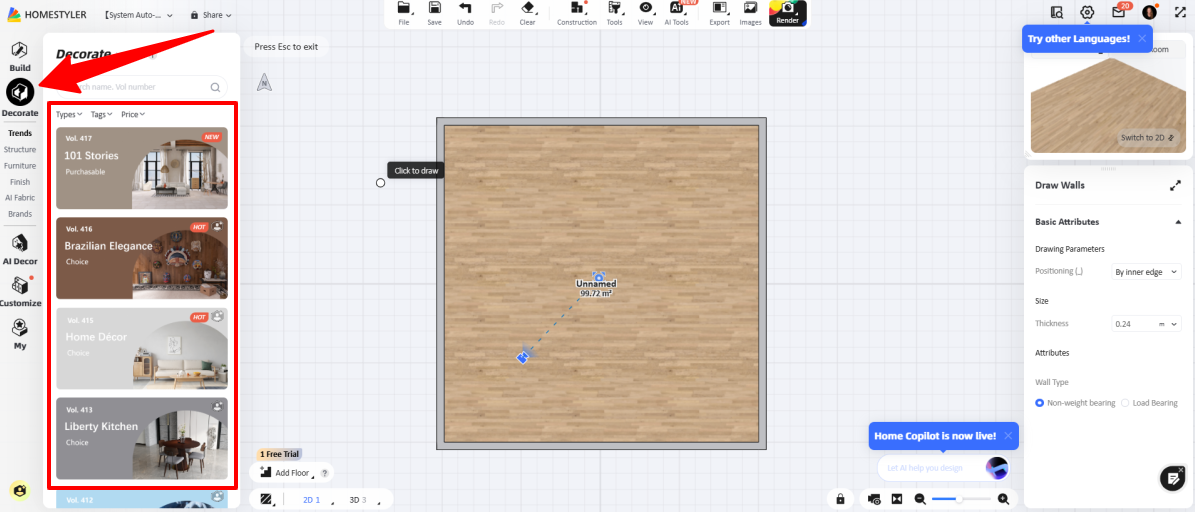This screenshot has height=512, width=1195.
Task: Select the Furniture category
Action: tap(20, 165)
